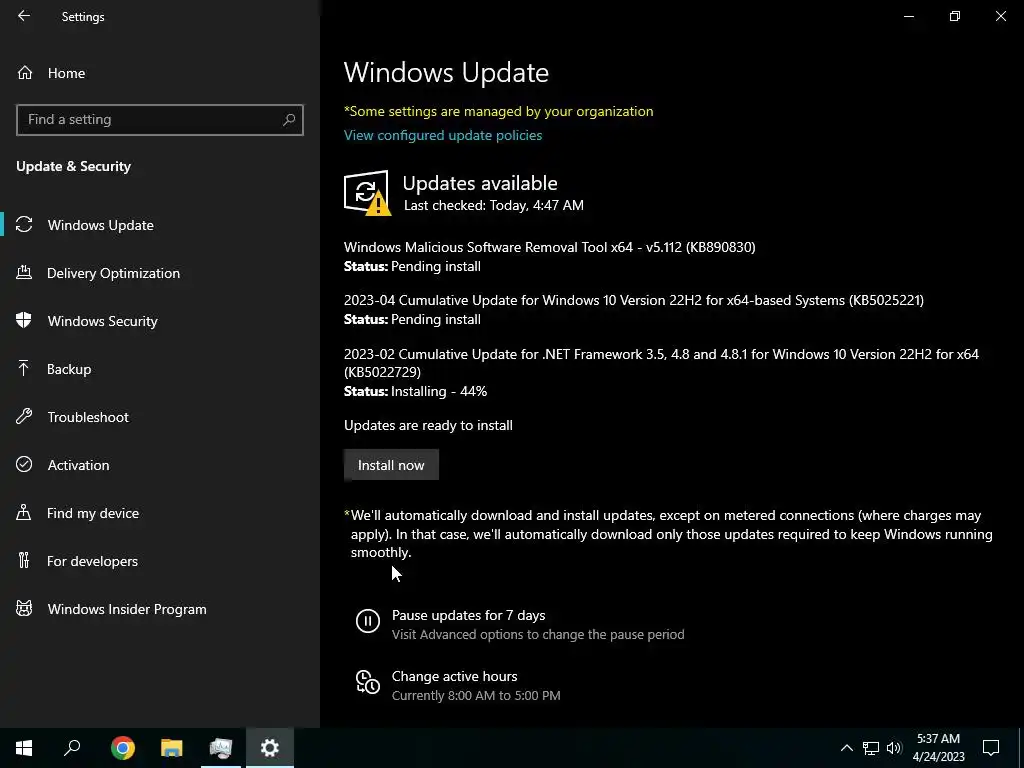Open Windows Insider Program label
This screenshot has height=768, width=1024.
click(x=127, y=609)
